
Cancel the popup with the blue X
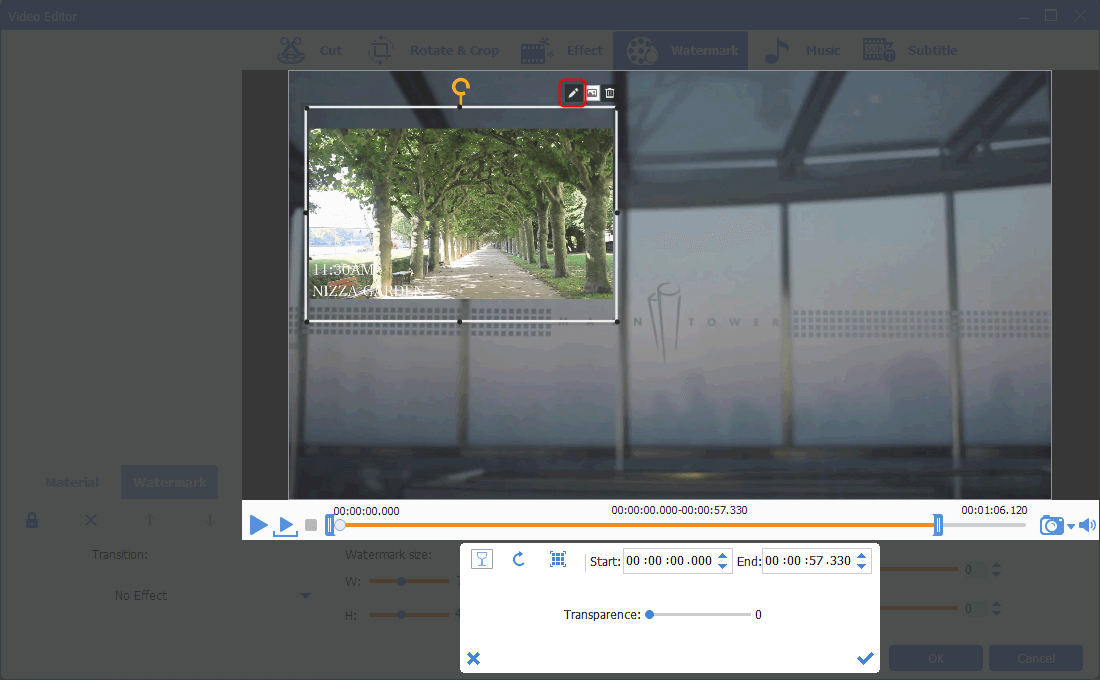tap(474, 658)
